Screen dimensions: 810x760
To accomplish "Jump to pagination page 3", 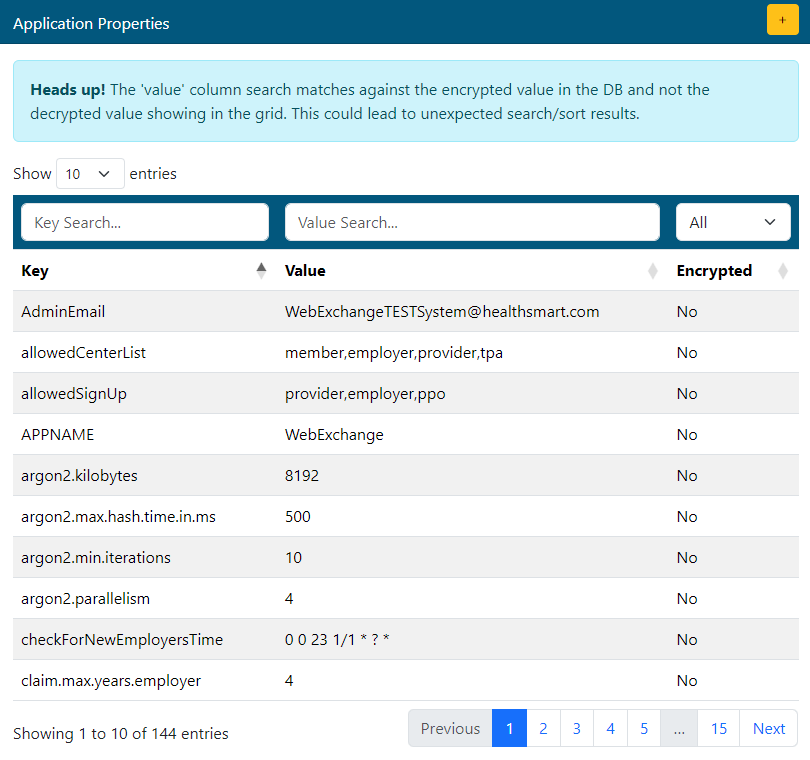I will (577, 728).
